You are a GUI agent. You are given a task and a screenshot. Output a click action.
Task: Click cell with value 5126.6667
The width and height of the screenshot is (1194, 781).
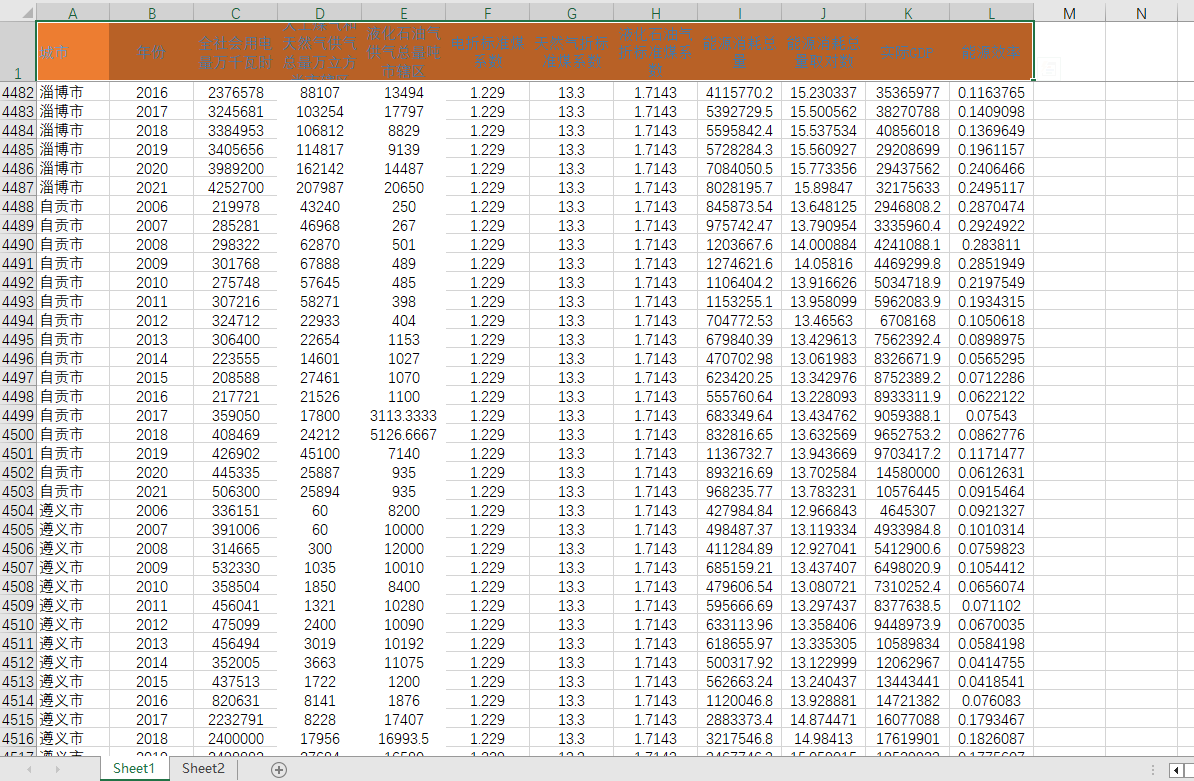pos(404,435)
